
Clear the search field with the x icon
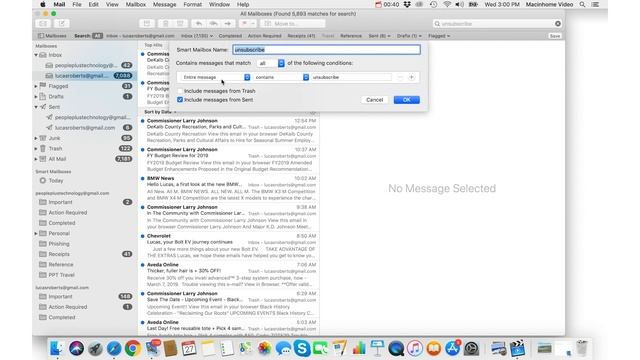pos(558,24)
